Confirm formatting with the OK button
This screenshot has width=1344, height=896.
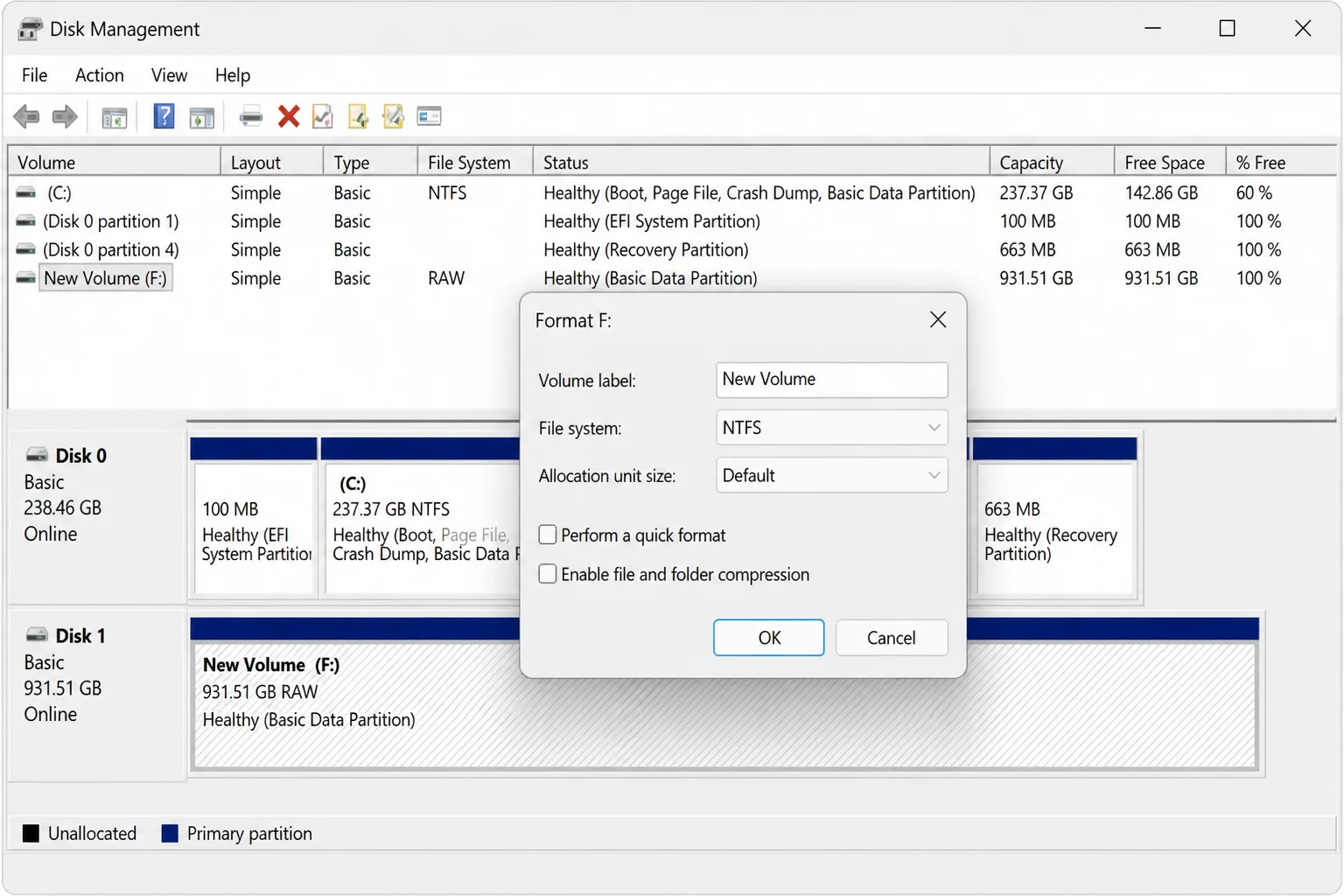coord(768,638)
